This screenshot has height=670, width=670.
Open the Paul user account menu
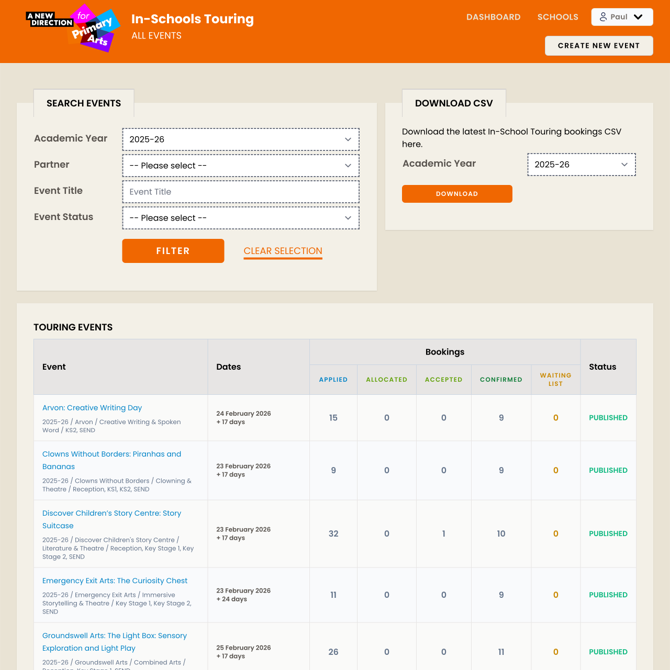pos(621,17)
